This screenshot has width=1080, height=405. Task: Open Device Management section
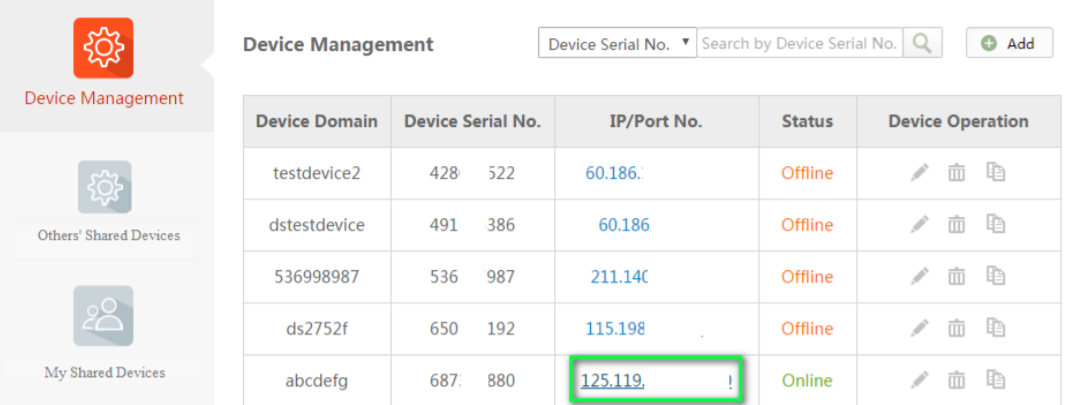[x=104, y=65]
